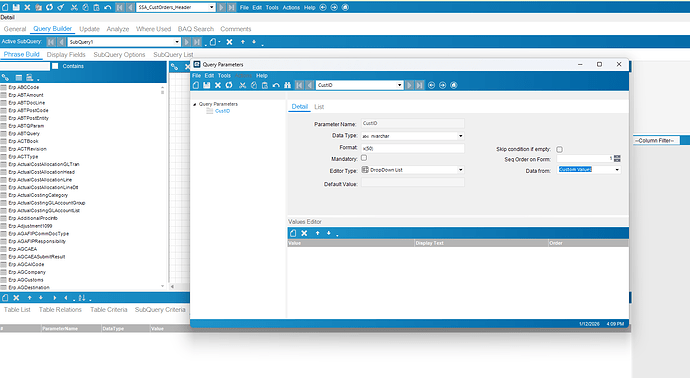The width and height of the screenshot is (690, 378).
Task: Move the value up in the Values Editor
Action: 317,233
